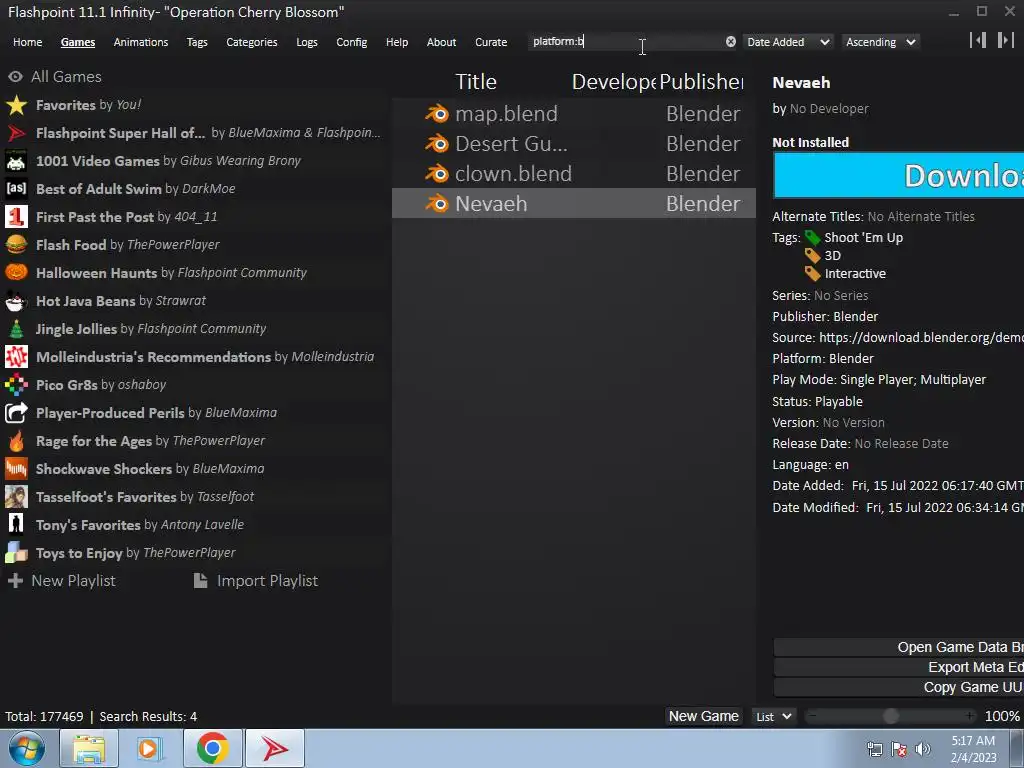Click the Best of Adult Swim icon
This screenshot has height=768, width=1024.
[16, 189]
